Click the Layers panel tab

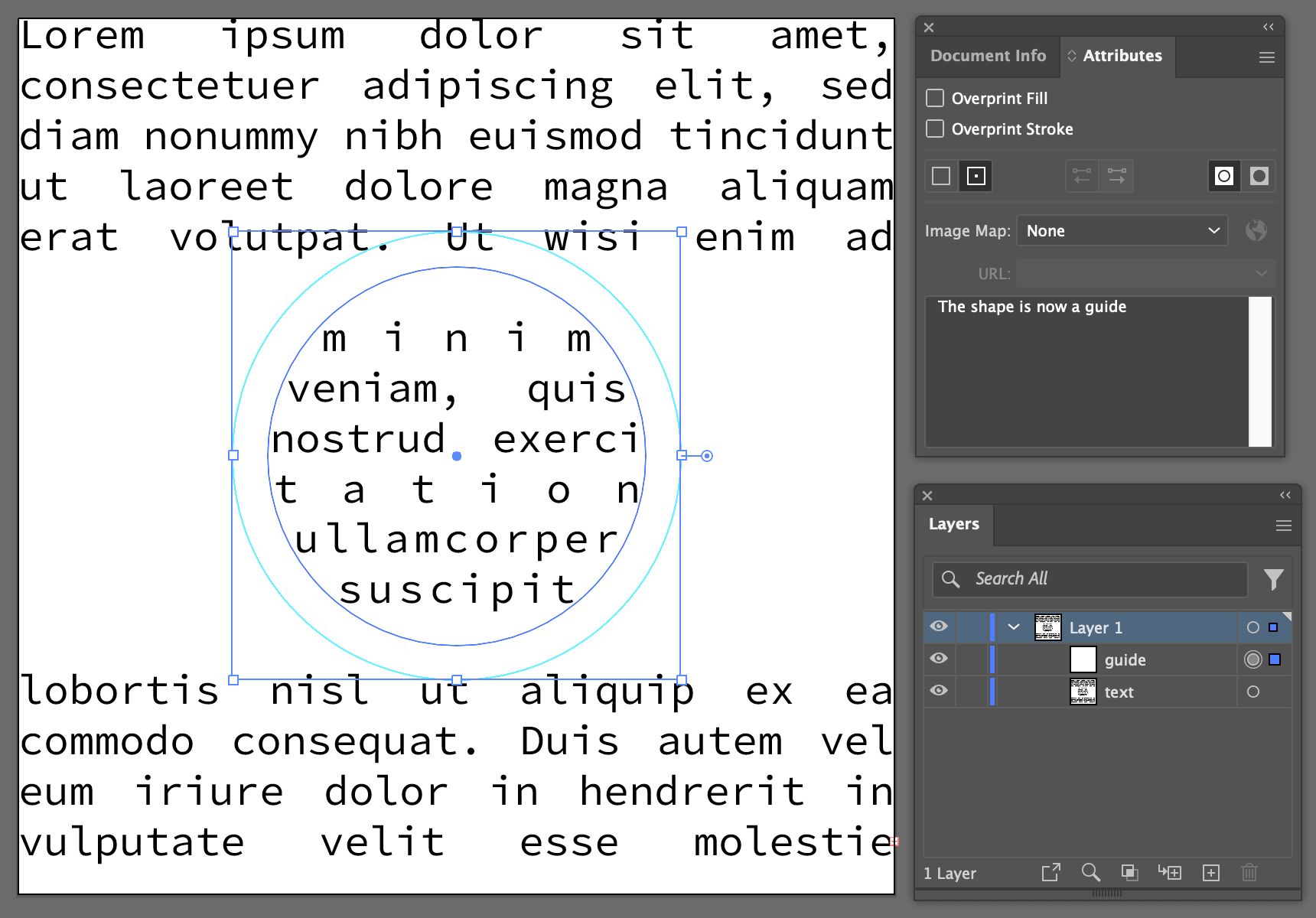click(x=953, y=524)
